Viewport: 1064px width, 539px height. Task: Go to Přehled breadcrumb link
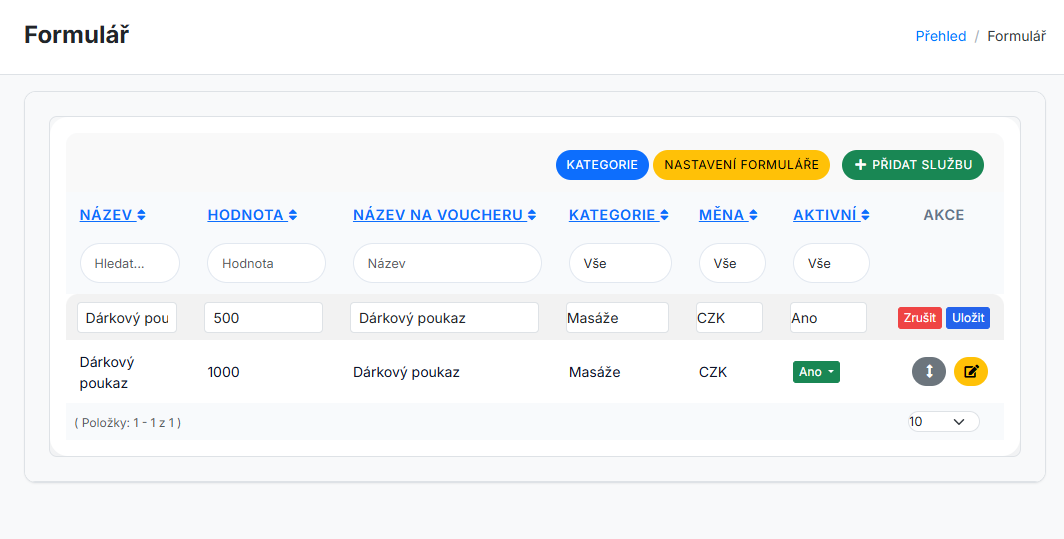[940, 36]
